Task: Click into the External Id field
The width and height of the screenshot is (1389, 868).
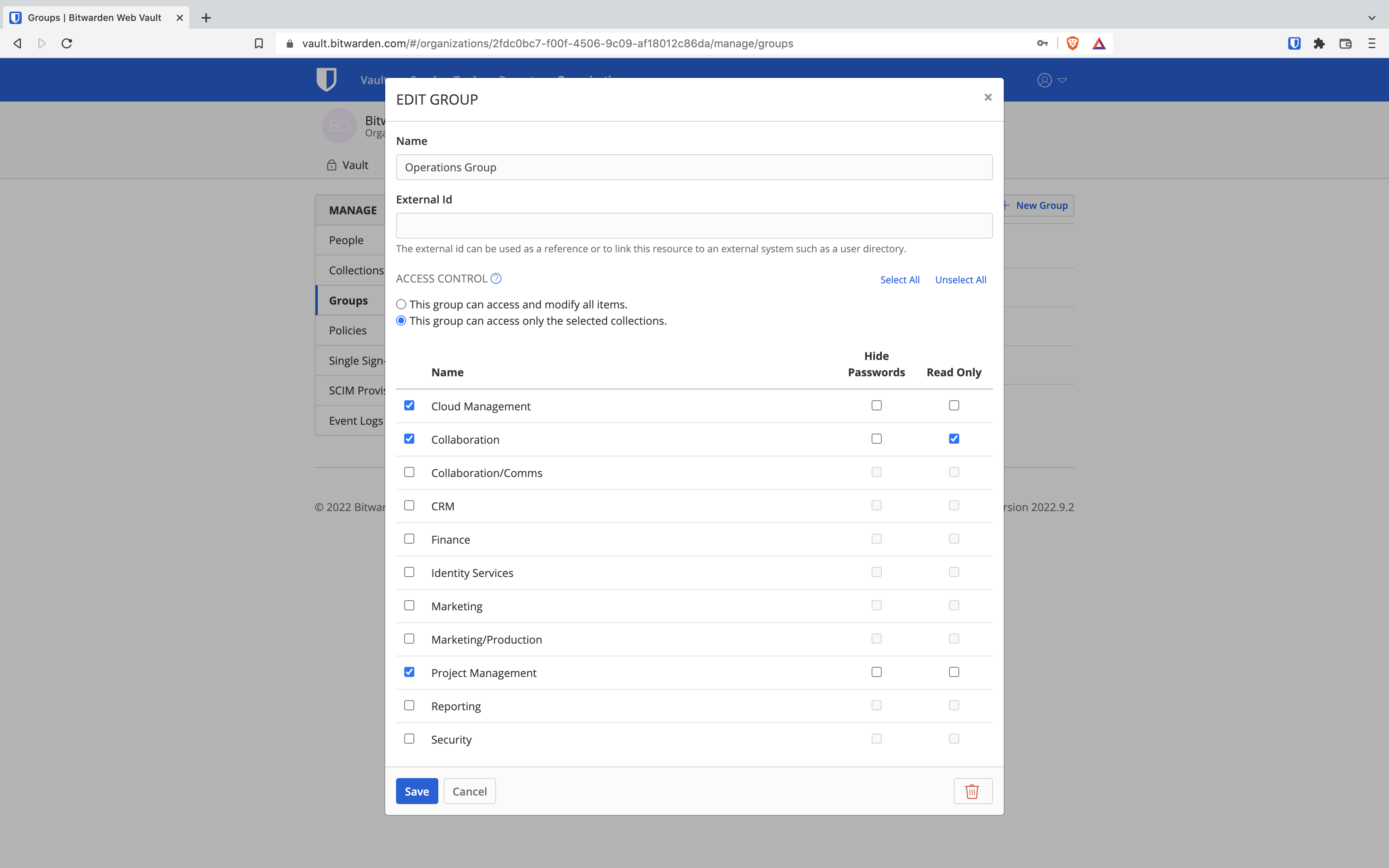Action: pos(694,226)
